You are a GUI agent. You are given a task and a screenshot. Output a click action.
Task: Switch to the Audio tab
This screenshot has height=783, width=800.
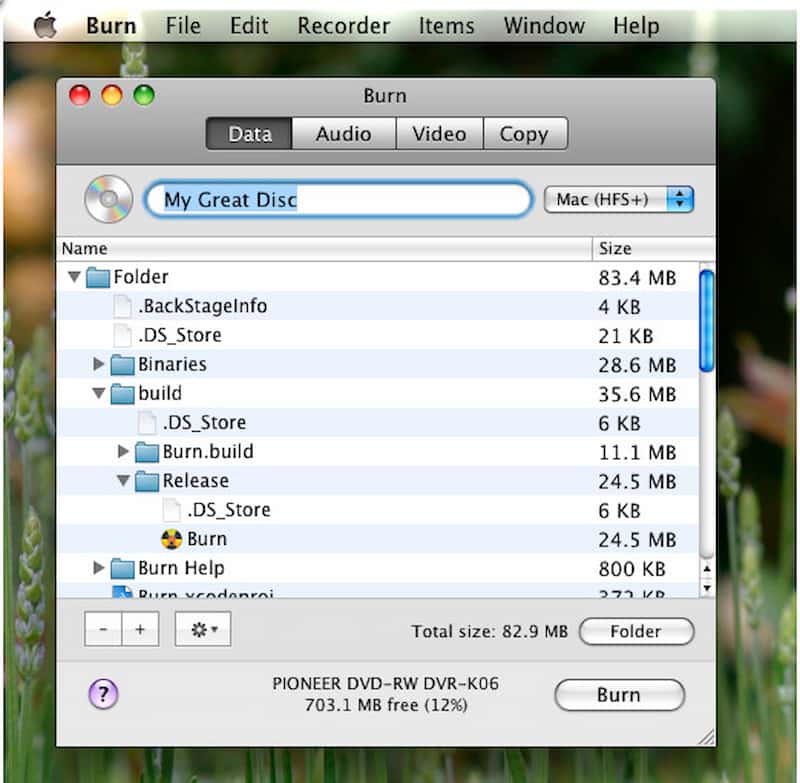coord(343,134)
